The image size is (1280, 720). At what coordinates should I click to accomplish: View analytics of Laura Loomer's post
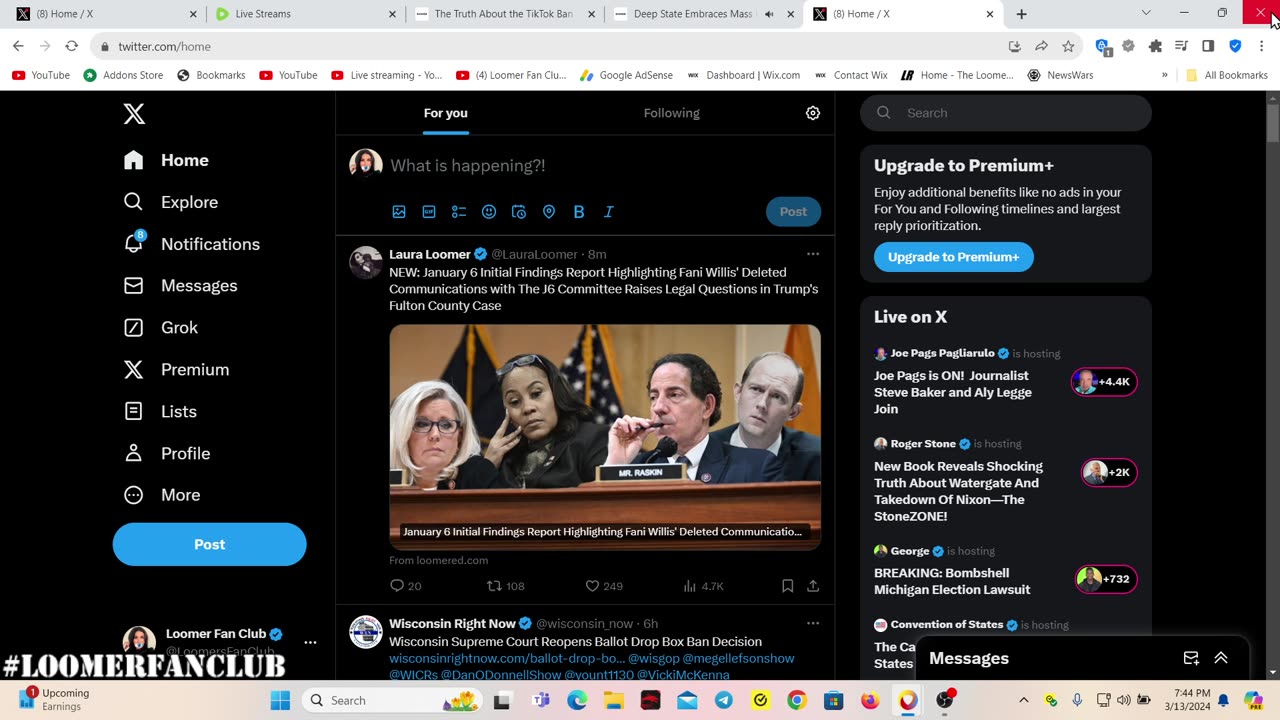(703, 586)
